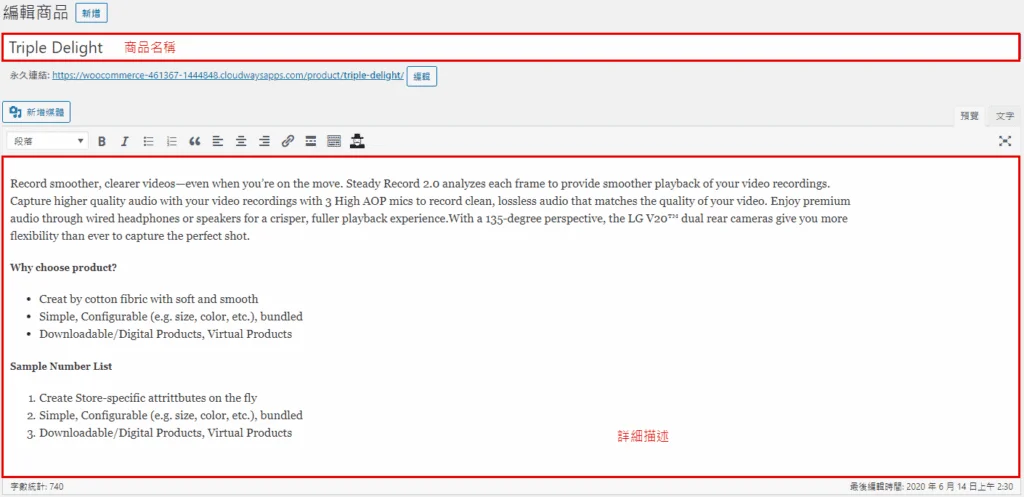Apply blockquote formatting
The width and height of the screenshot is (1024, 497).
195,141
